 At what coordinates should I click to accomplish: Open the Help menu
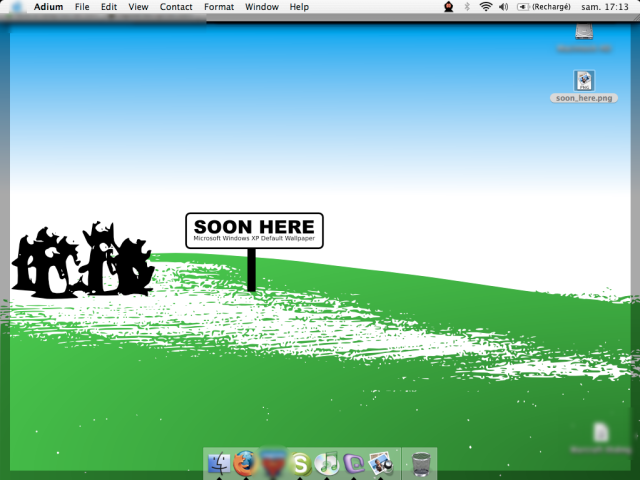pos(299,7)
